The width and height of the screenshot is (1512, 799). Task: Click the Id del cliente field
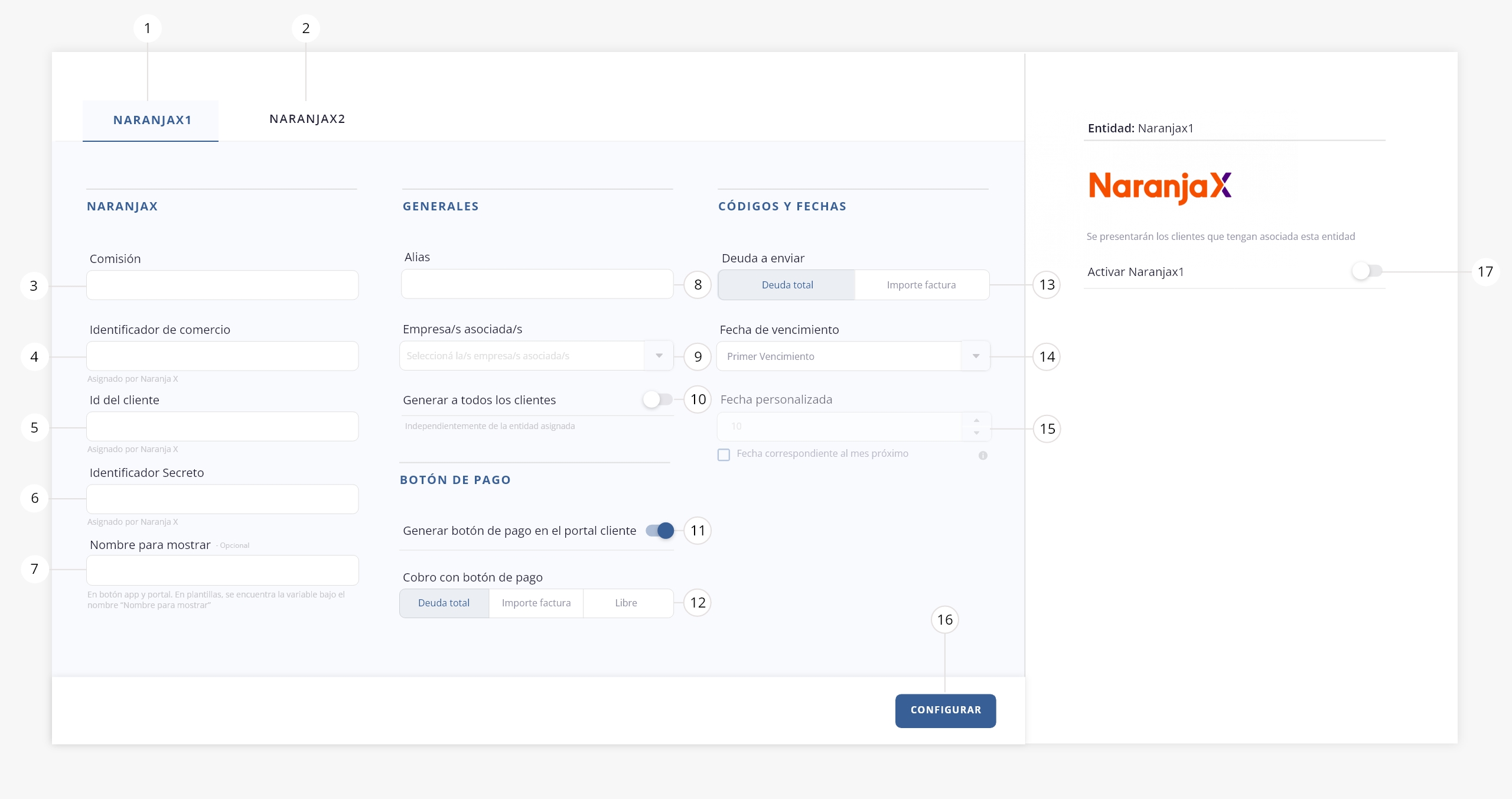(x=222, y=427)
